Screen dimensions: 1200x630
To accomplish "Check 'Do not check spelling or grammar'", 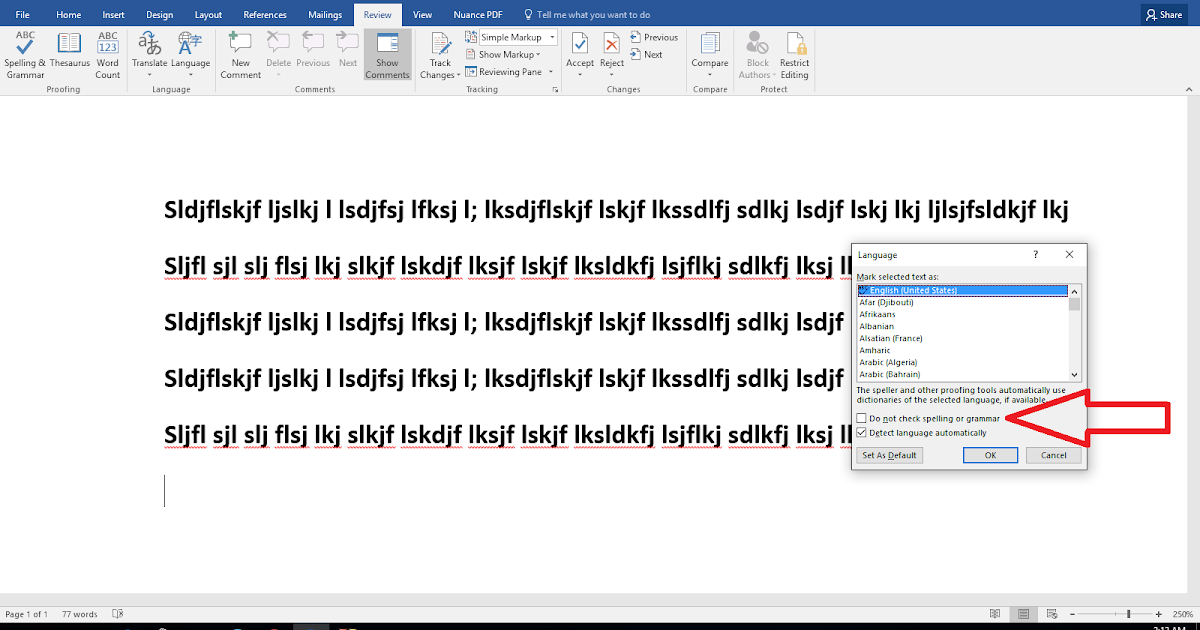I will (x=862, y=418).
